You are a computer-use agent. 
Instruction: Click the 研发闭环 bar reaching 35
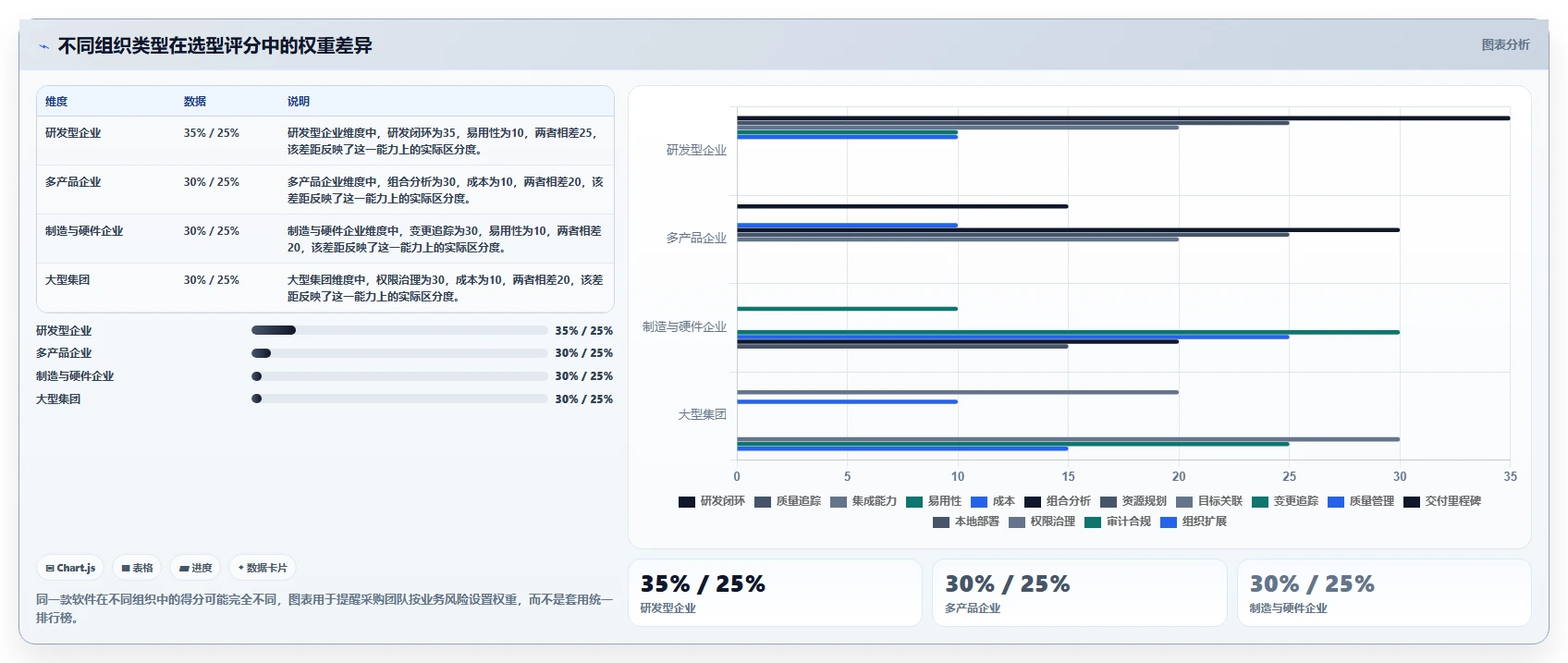(1123, 118)
